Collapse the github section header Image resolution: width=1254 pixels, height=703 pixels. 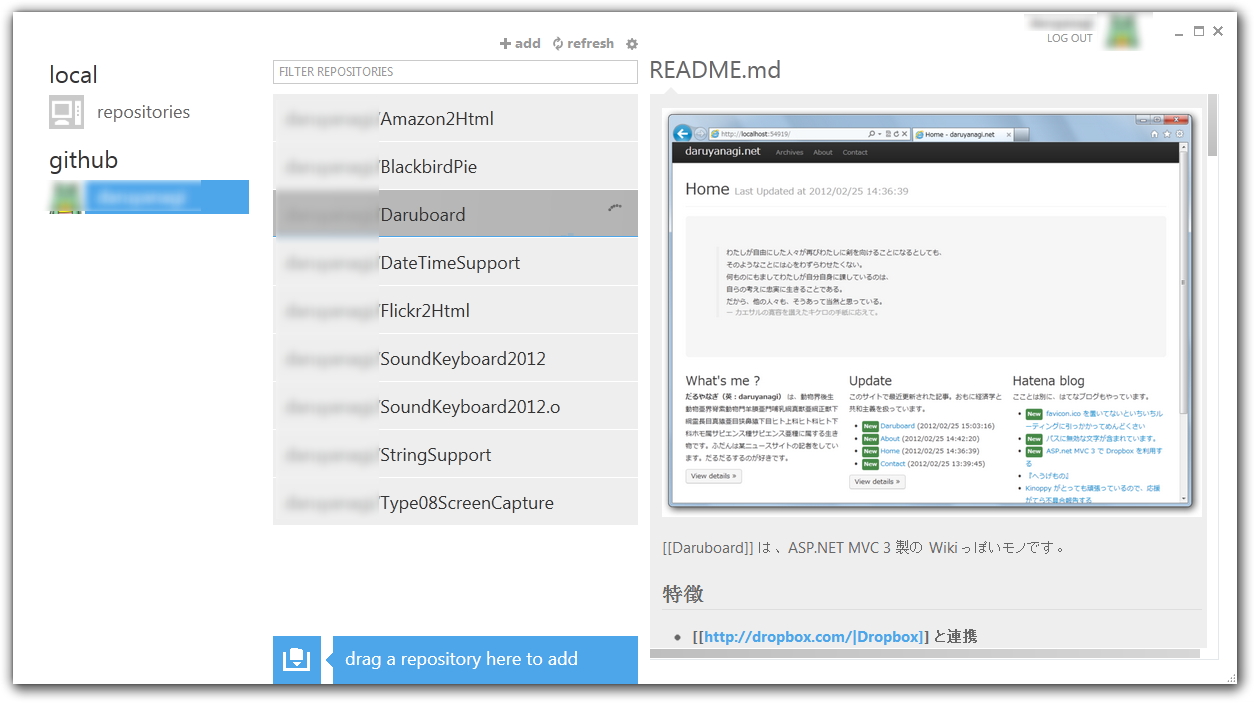tap(83, 159)
